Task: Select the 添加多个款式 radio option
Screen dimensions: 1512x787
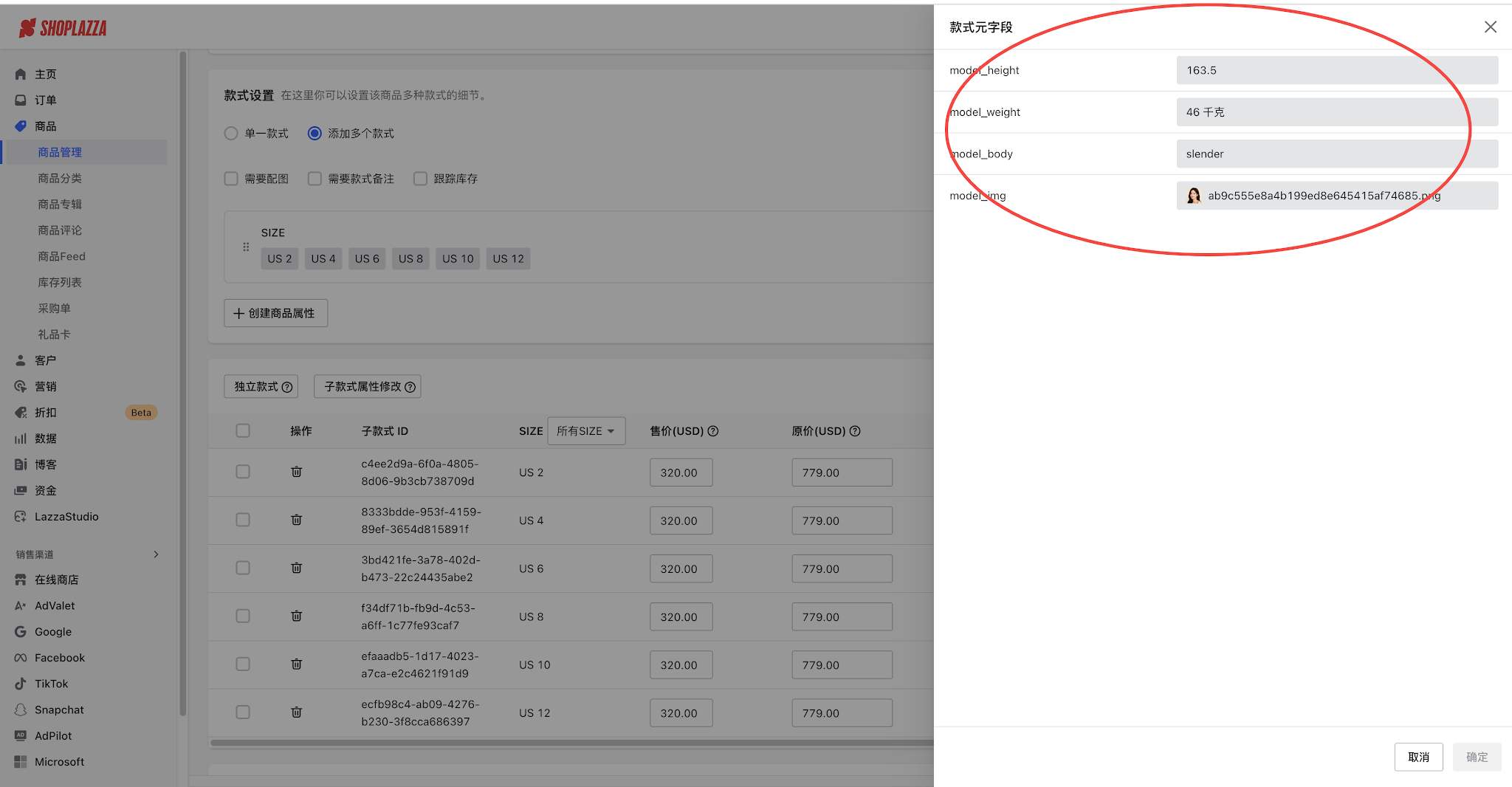Action: (x=315, y=134)
